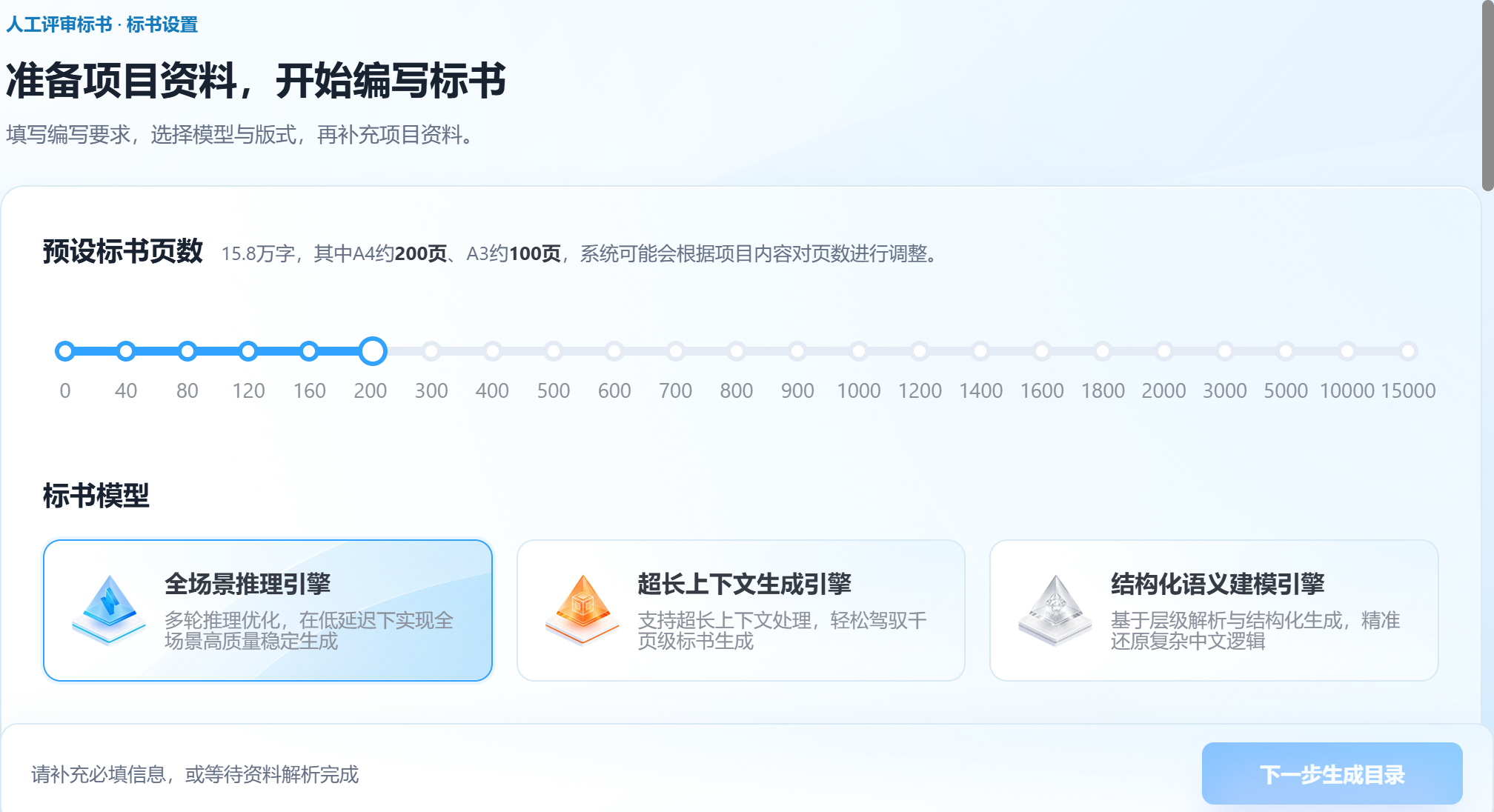Set page slider to 0
The image size is (1494, 812).
65,351
